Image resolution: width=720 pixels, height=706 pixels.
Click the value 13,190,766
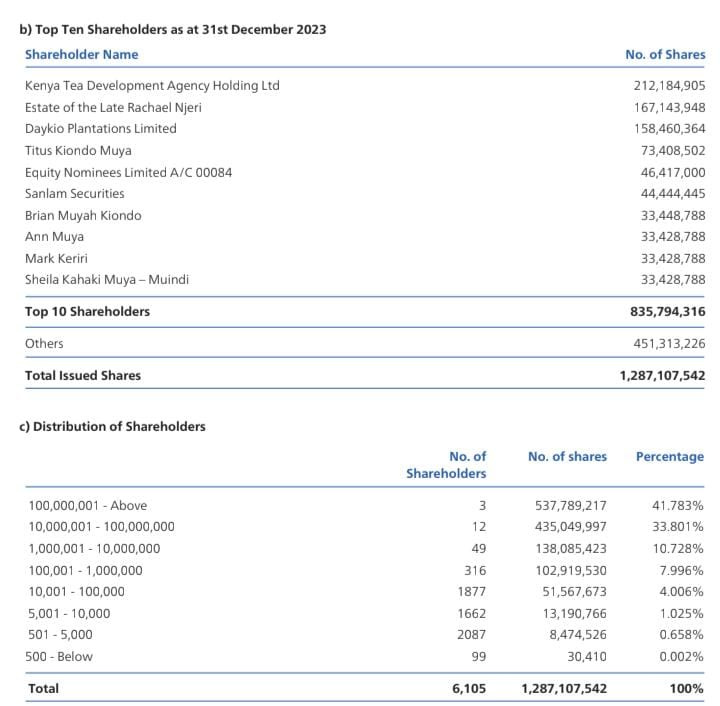(x=574, y=614)
